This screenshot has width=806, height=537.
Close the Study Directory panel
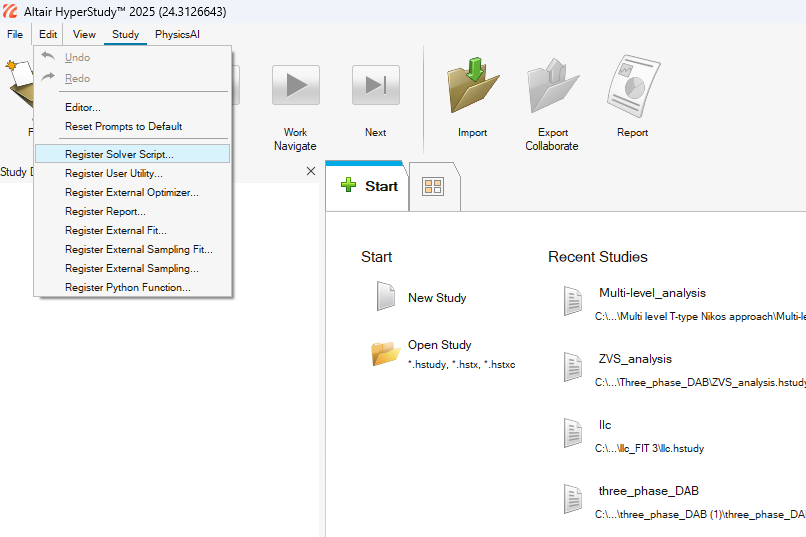click(x=311, y=171)
